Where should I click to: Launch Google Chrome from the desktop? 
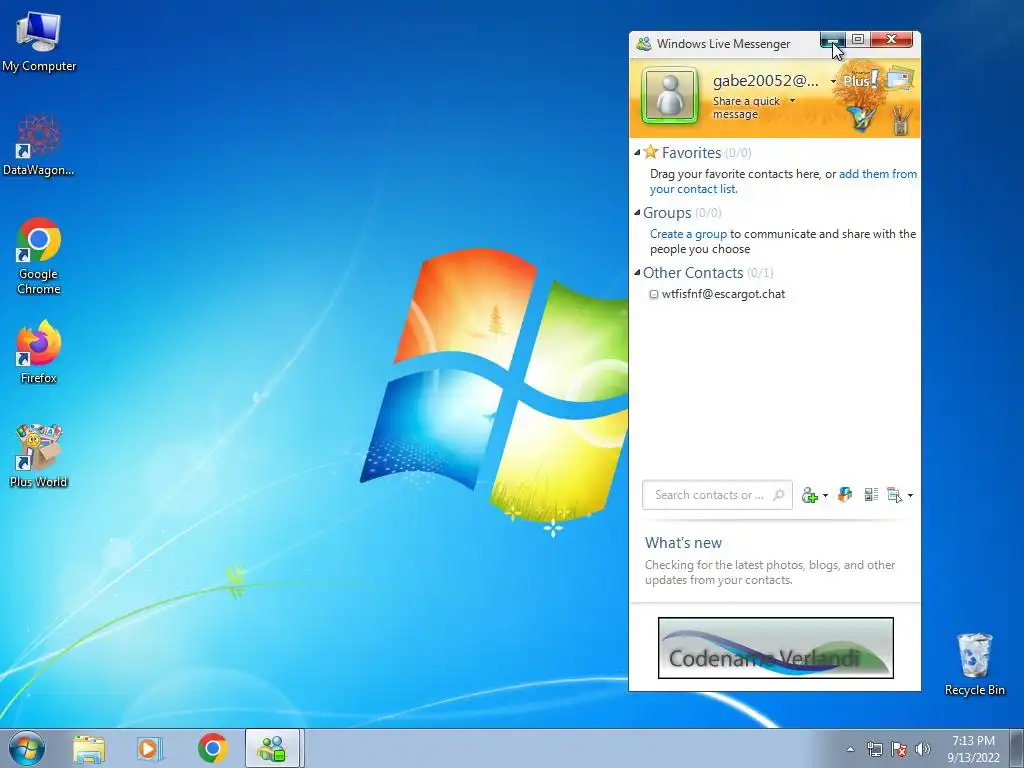click(39, 256)
